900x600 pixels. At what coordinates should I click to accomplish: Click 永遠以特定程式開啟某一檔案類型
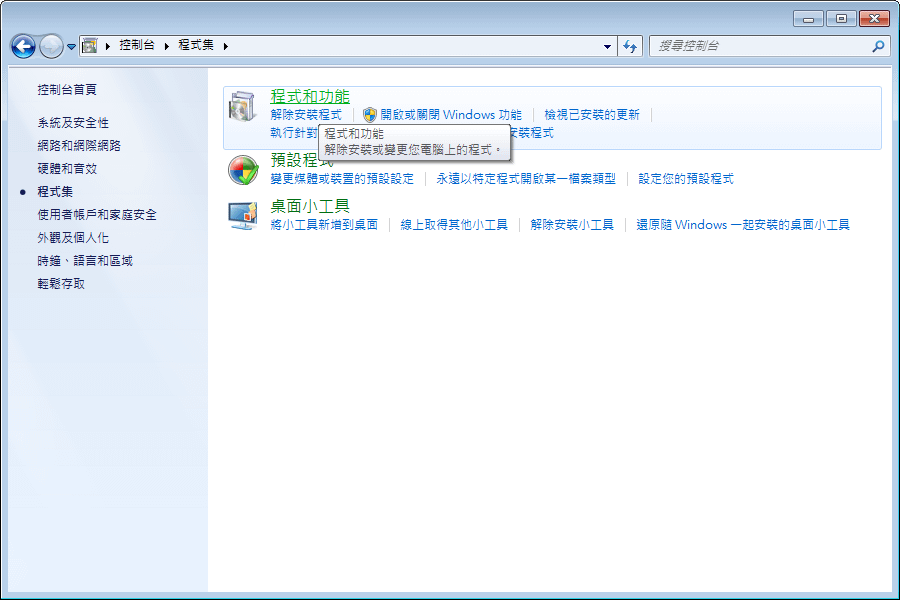pyautogui.click(x=526, y=179)
